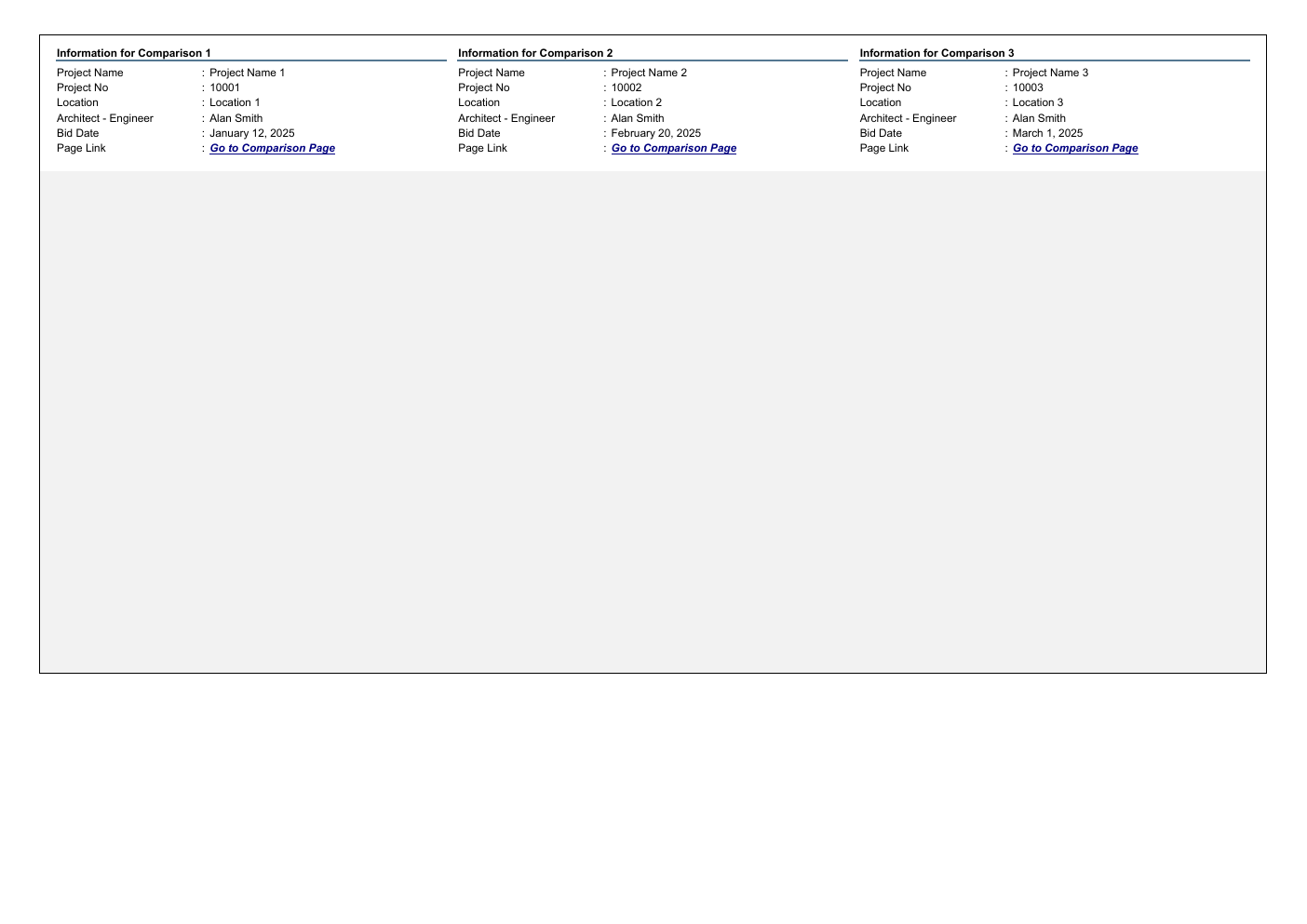Click the 'Location 1' value
Image resolution: width=1307 pixels, height=924 pixels.
coord(235,103)
